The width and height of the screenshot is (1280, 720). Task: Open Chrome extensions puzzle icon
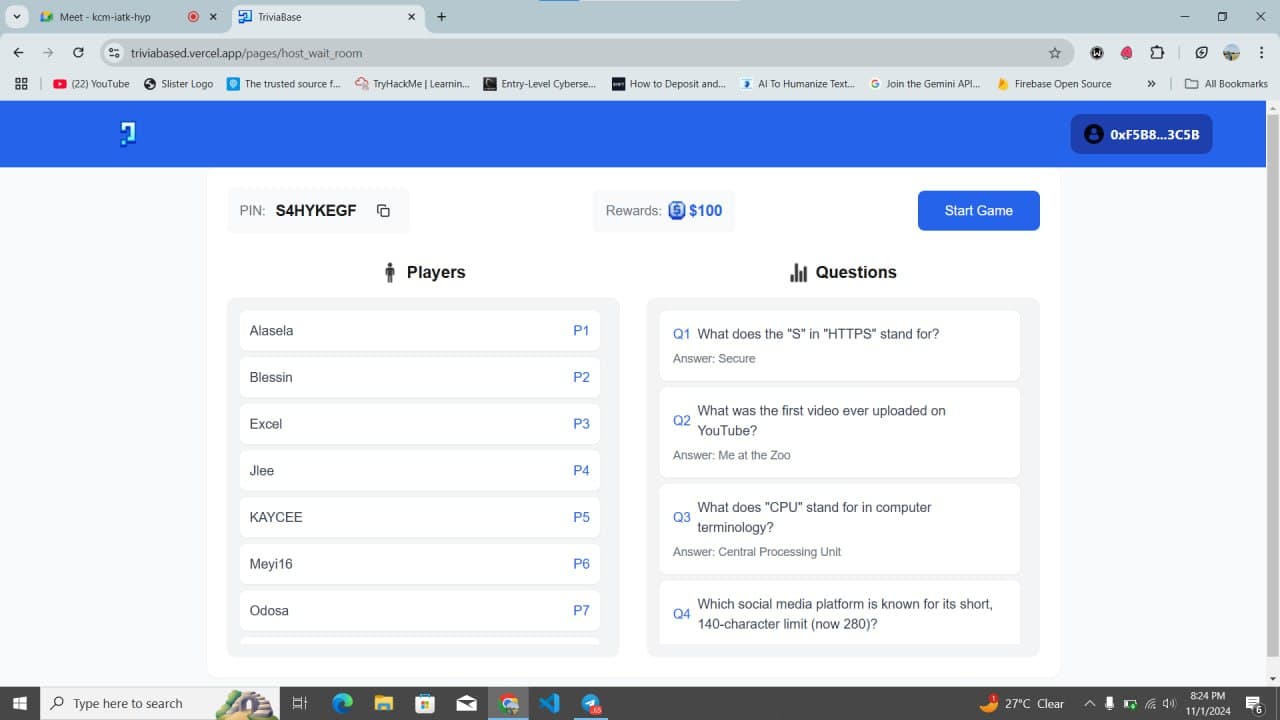coord(1157,53)
